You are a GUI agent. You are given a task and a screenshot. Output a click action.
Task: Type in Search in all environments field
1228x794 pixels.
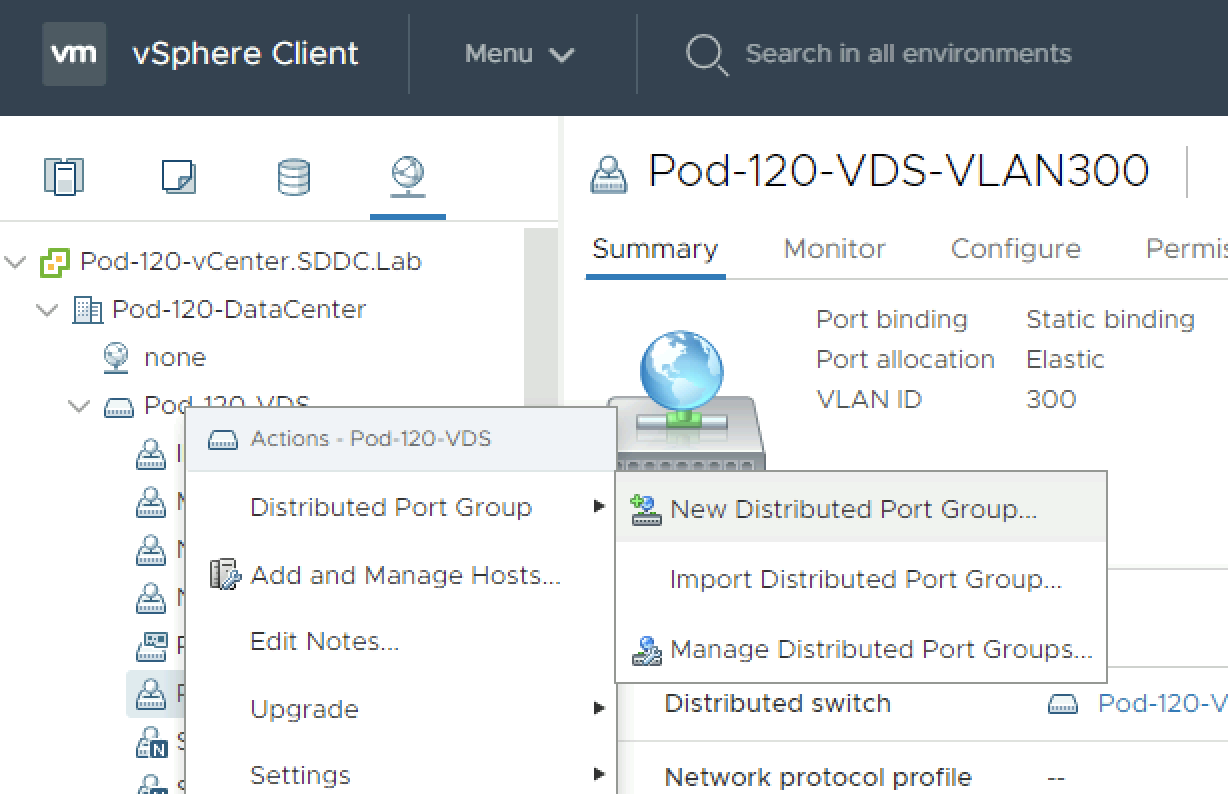[908, 54]
